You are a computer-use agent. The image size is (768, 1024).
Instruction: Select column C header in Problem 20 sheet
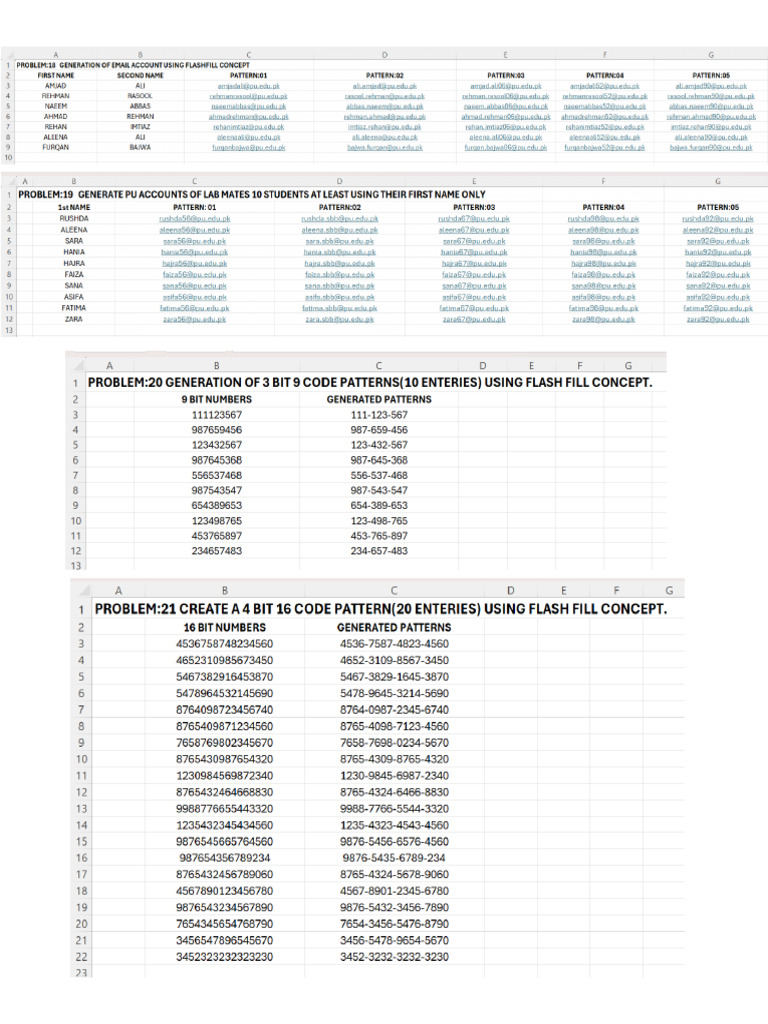[x=378, y=366]
